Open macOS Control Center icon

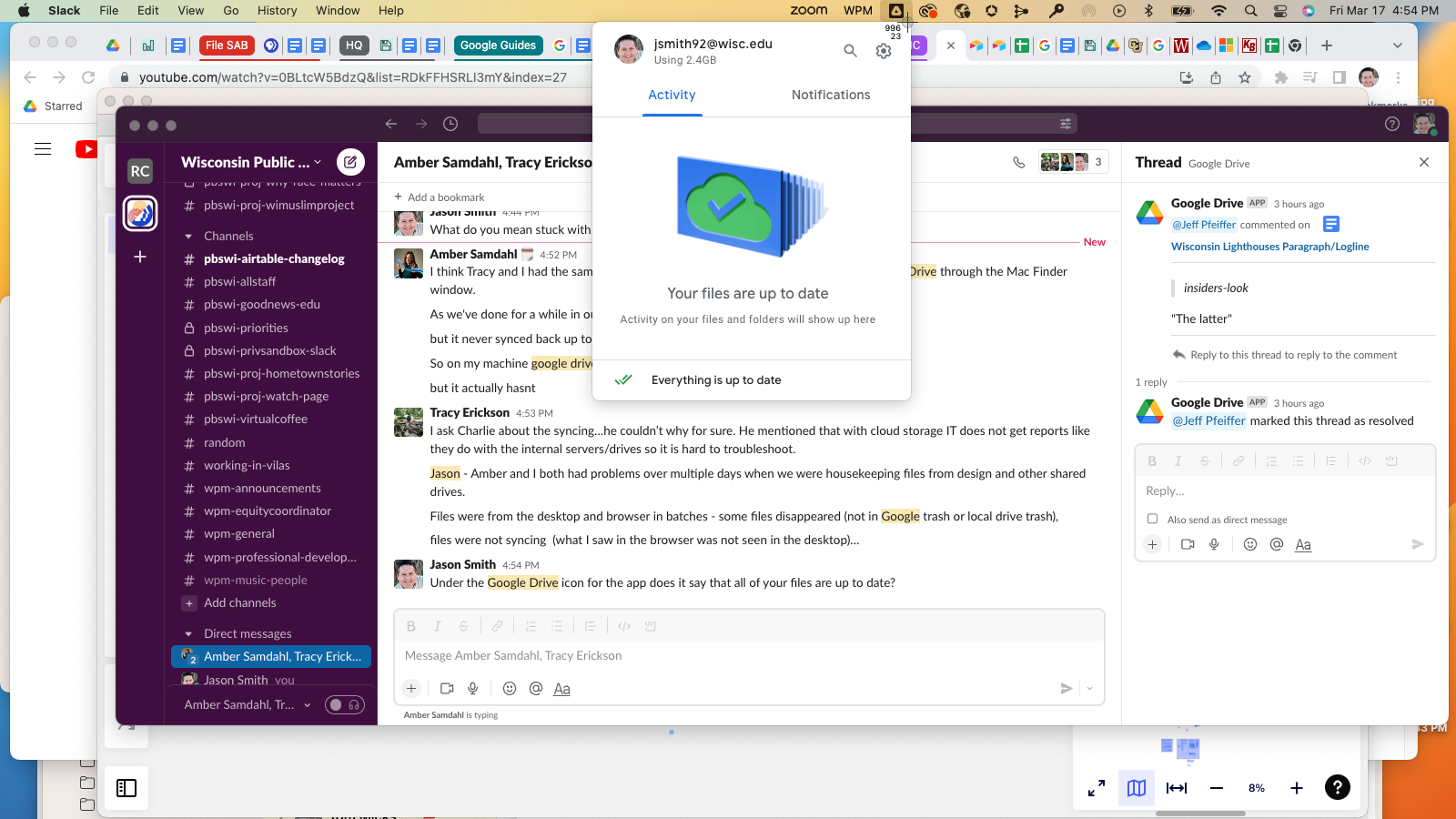pos(1280,11)
